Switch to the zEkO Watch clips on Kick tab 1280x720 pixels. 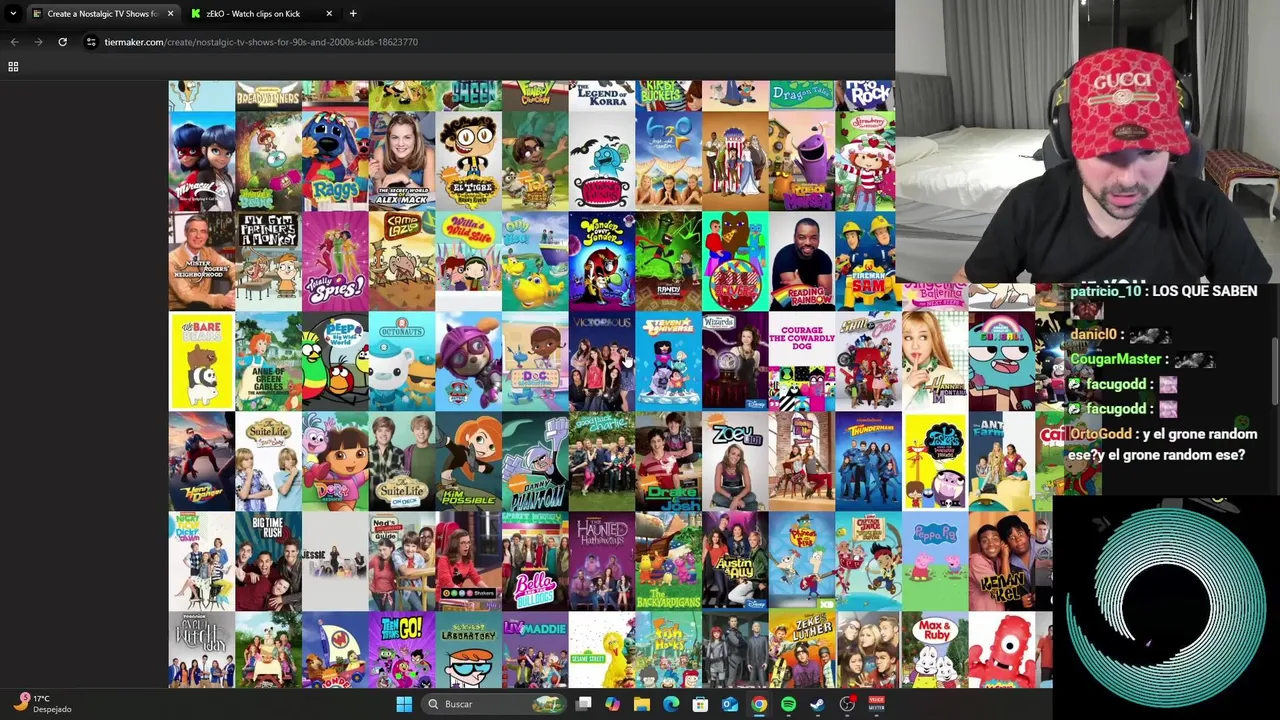[x=254, y=13]
